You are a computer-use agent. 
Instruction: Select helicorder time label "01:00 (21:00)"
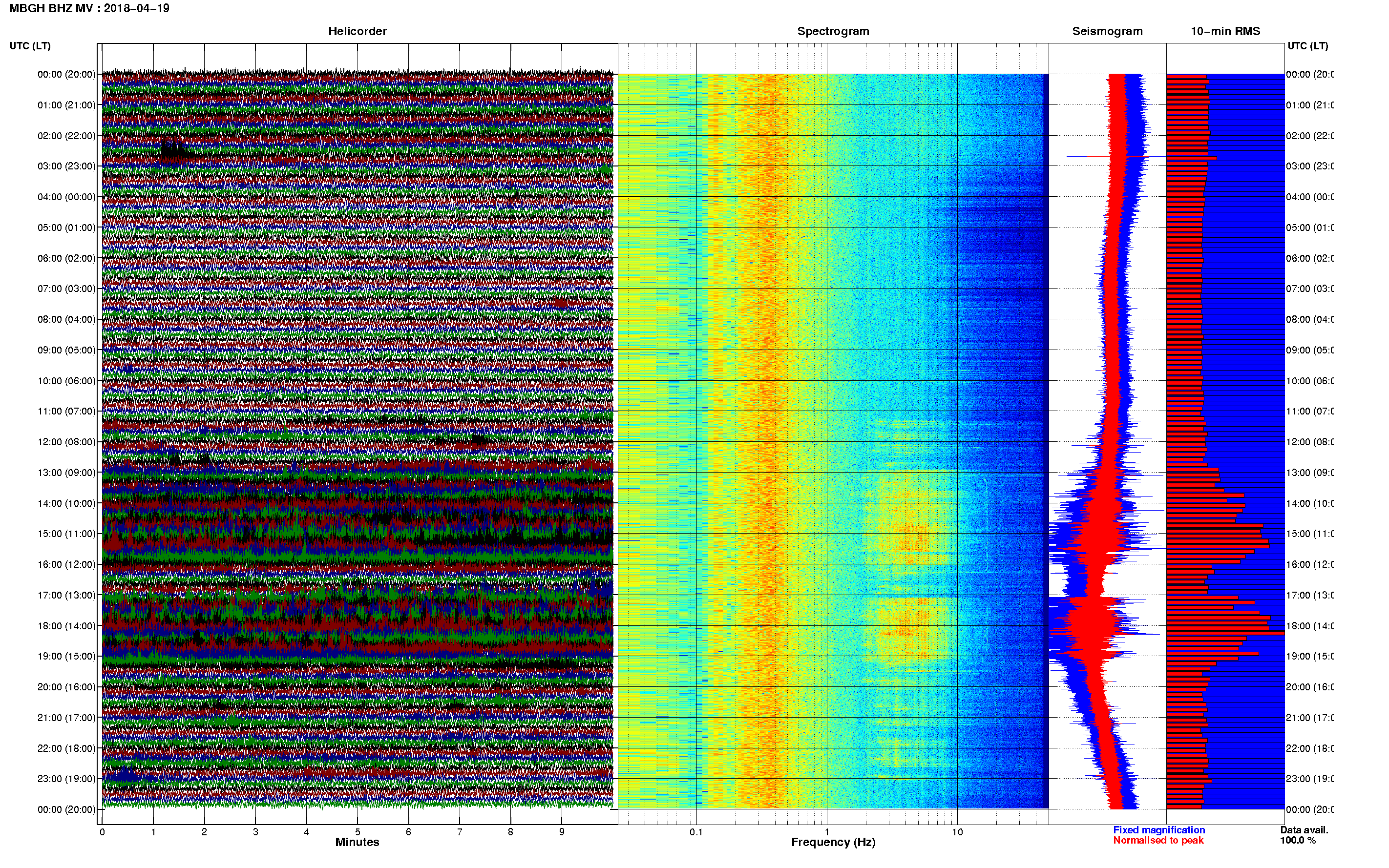pos(66,105)
